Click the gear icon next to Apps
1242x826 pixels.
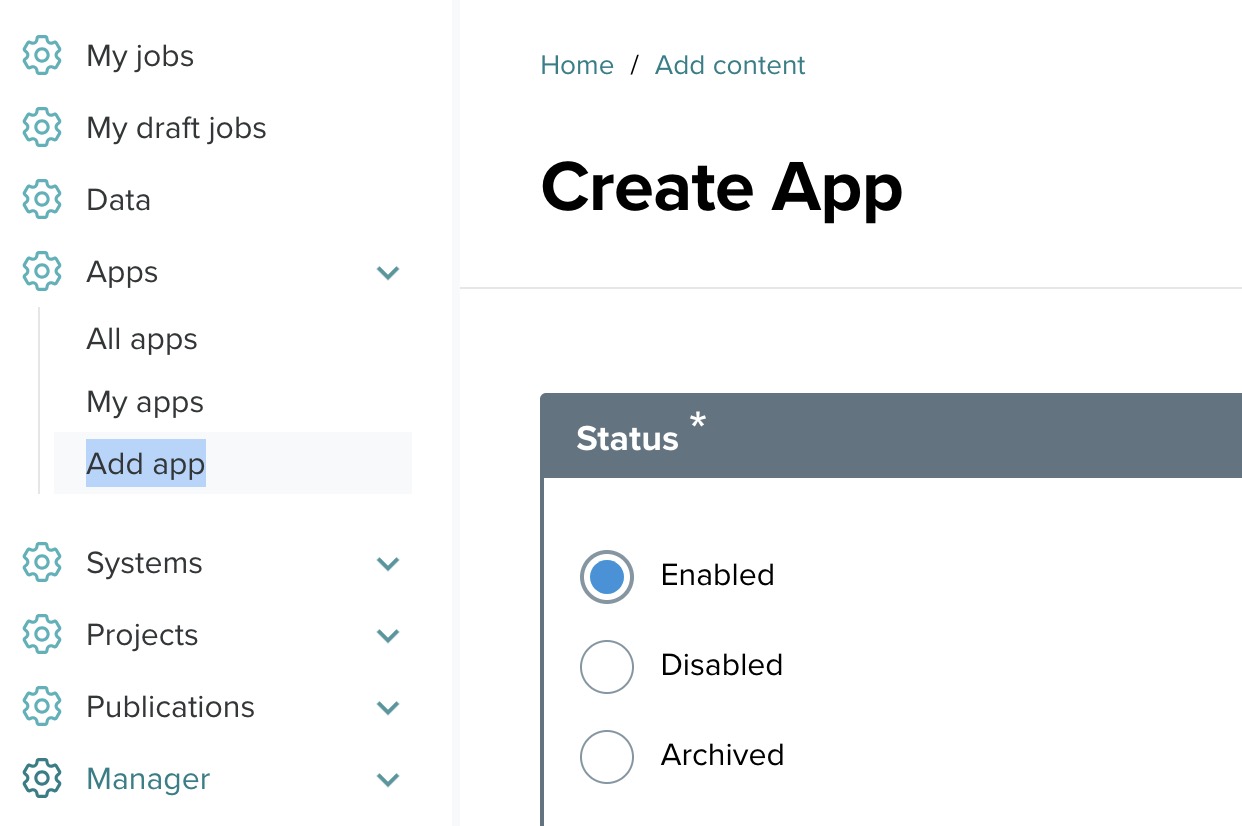coord(42,272)
